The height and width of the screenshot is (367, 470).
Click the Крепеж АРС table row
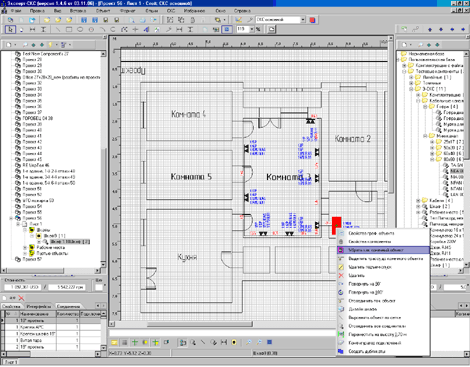pyautogui.click(x=51, y=327)
